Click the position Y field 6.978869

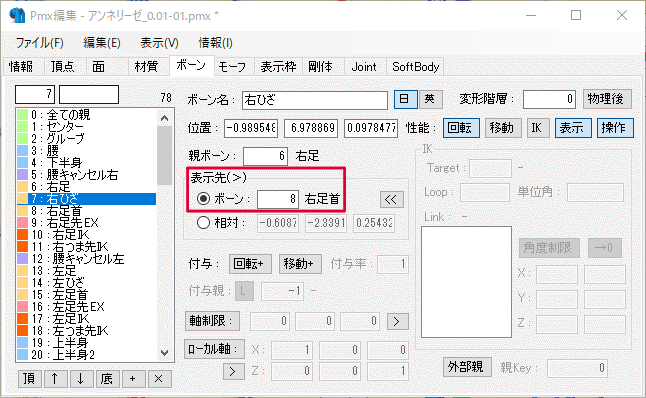point(311,128)
